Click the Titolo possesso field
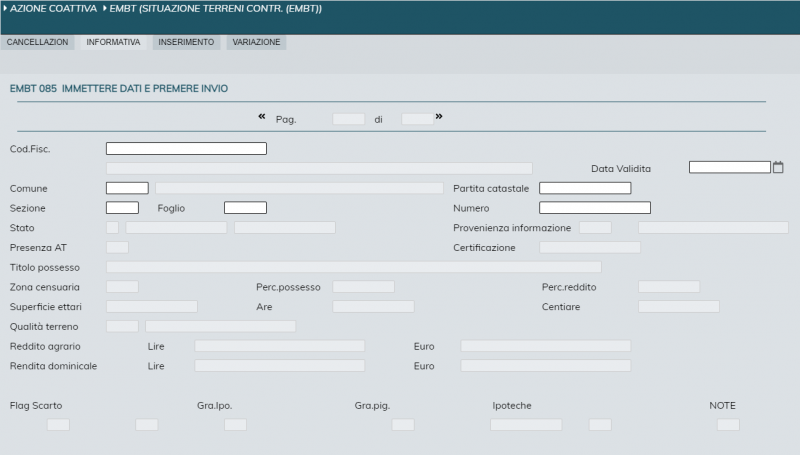800x455 pixels. click(x=353, y=267)
